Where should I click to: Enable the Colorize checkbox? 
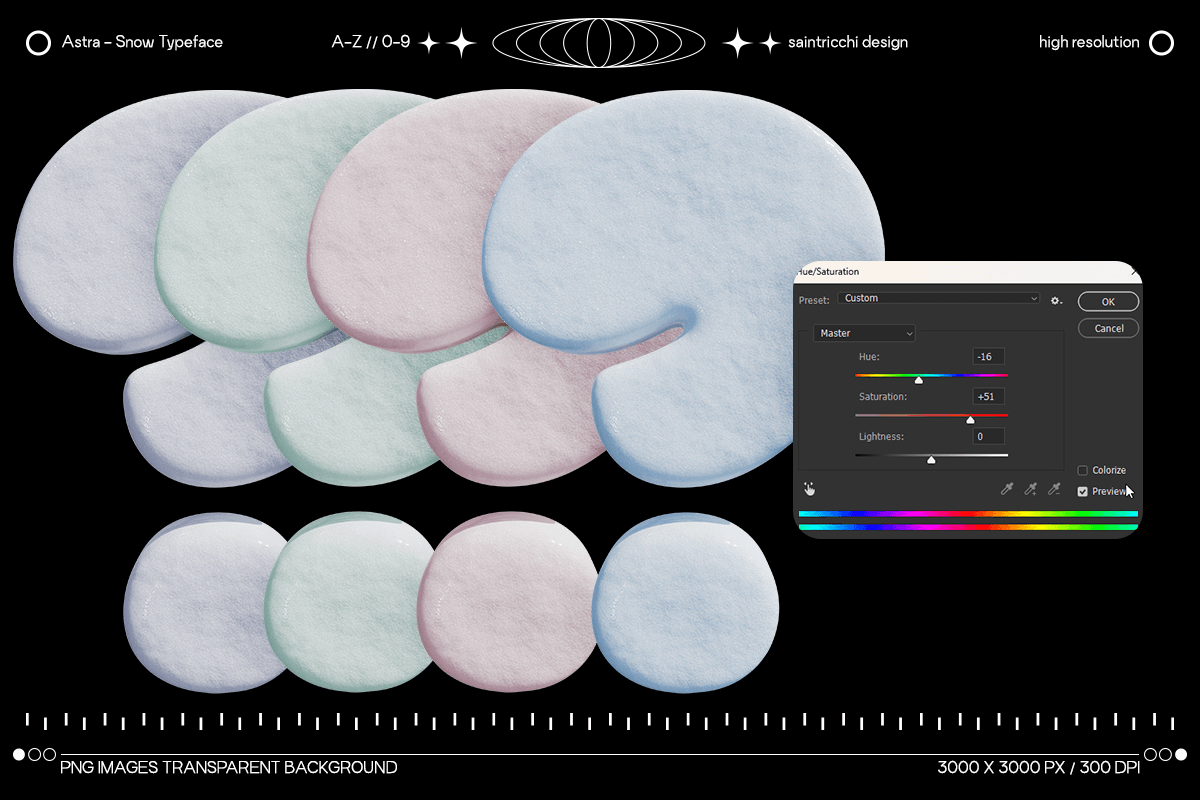tap(1083, 471)
